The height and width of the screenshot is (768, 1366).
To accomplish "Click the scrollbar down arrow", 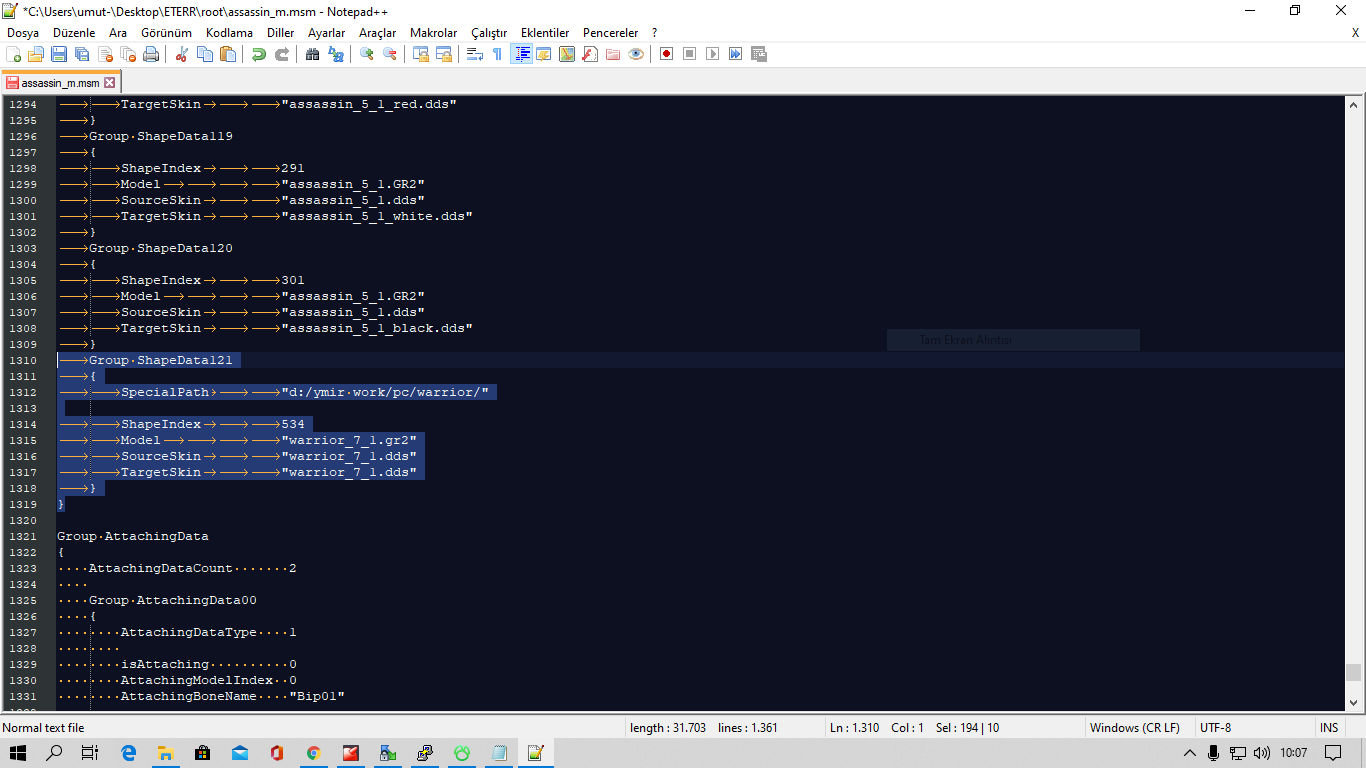I will tap(1353, 702).
